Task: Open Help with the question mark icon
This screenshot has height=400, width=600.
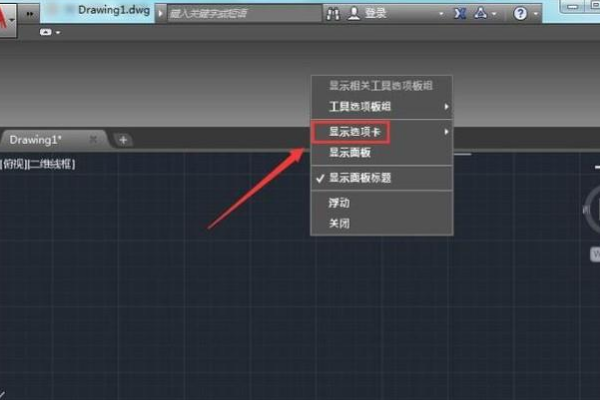Action: coord(520,14)
